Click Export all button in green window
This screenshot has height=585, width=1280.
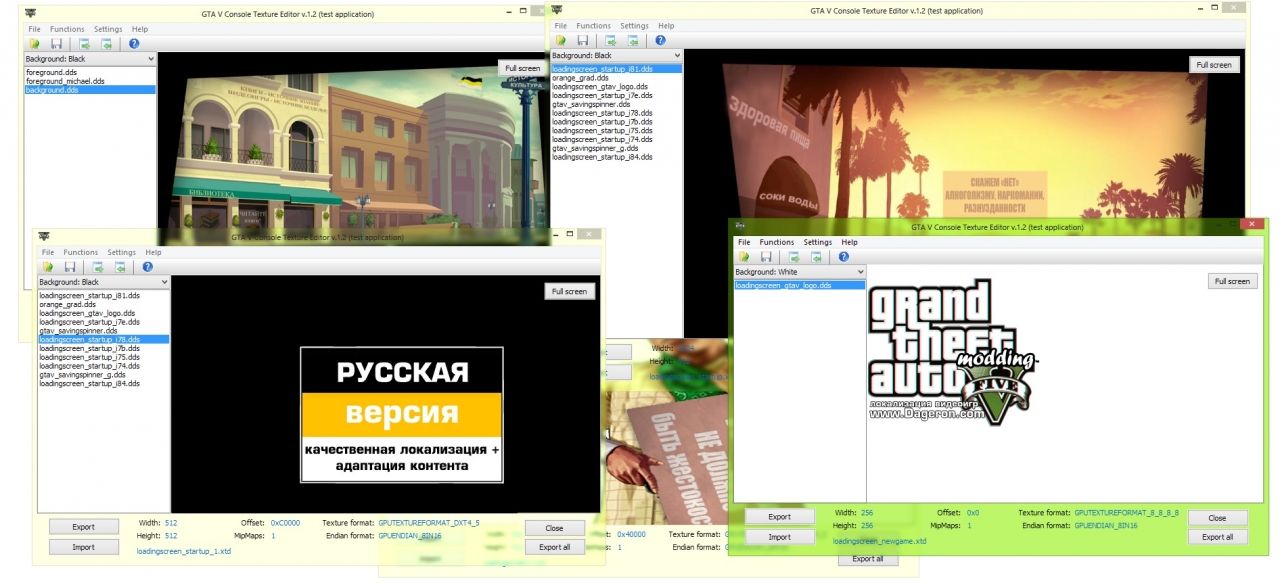point(1218,537)
